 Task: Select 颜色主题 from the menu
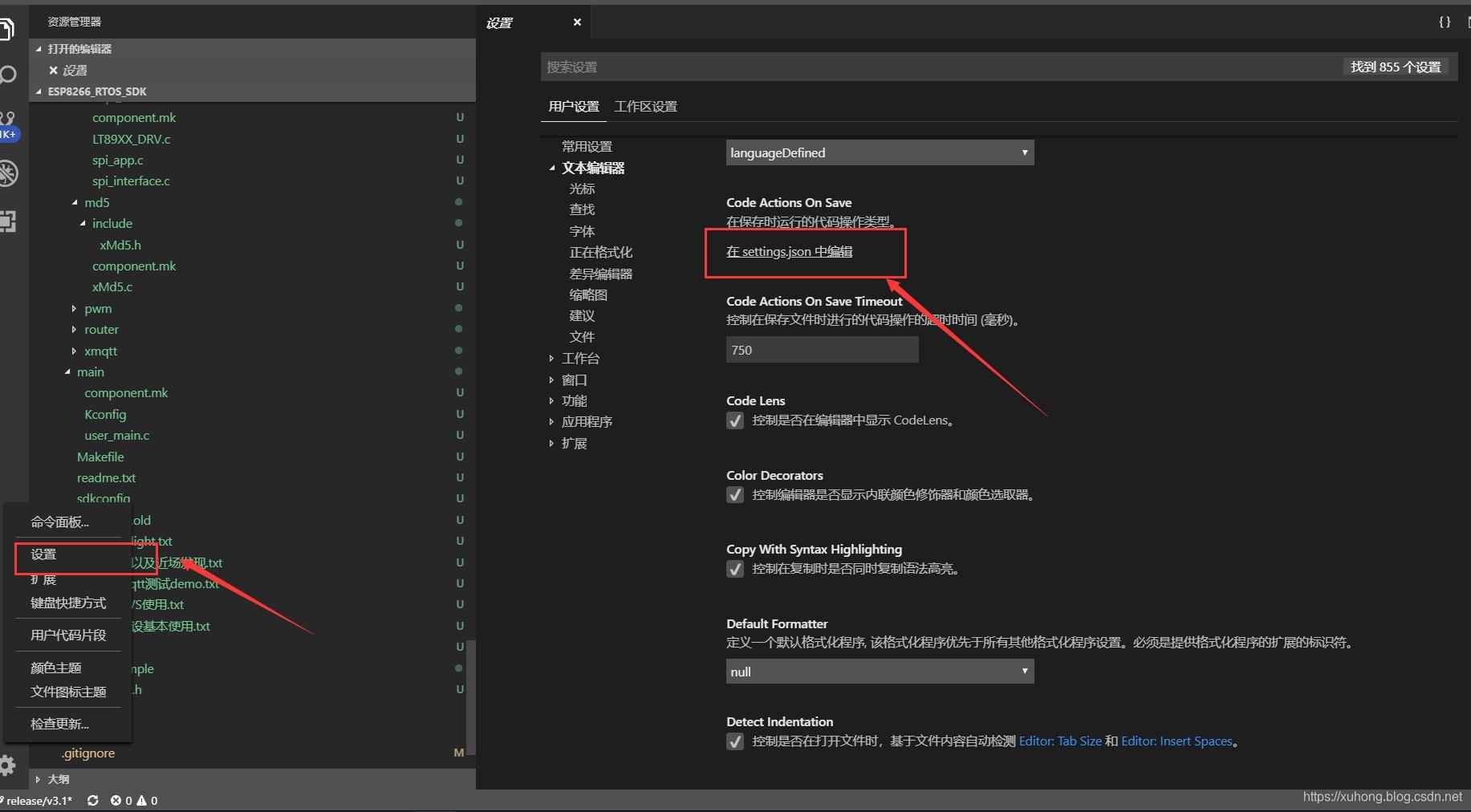[x=56, y=668]
